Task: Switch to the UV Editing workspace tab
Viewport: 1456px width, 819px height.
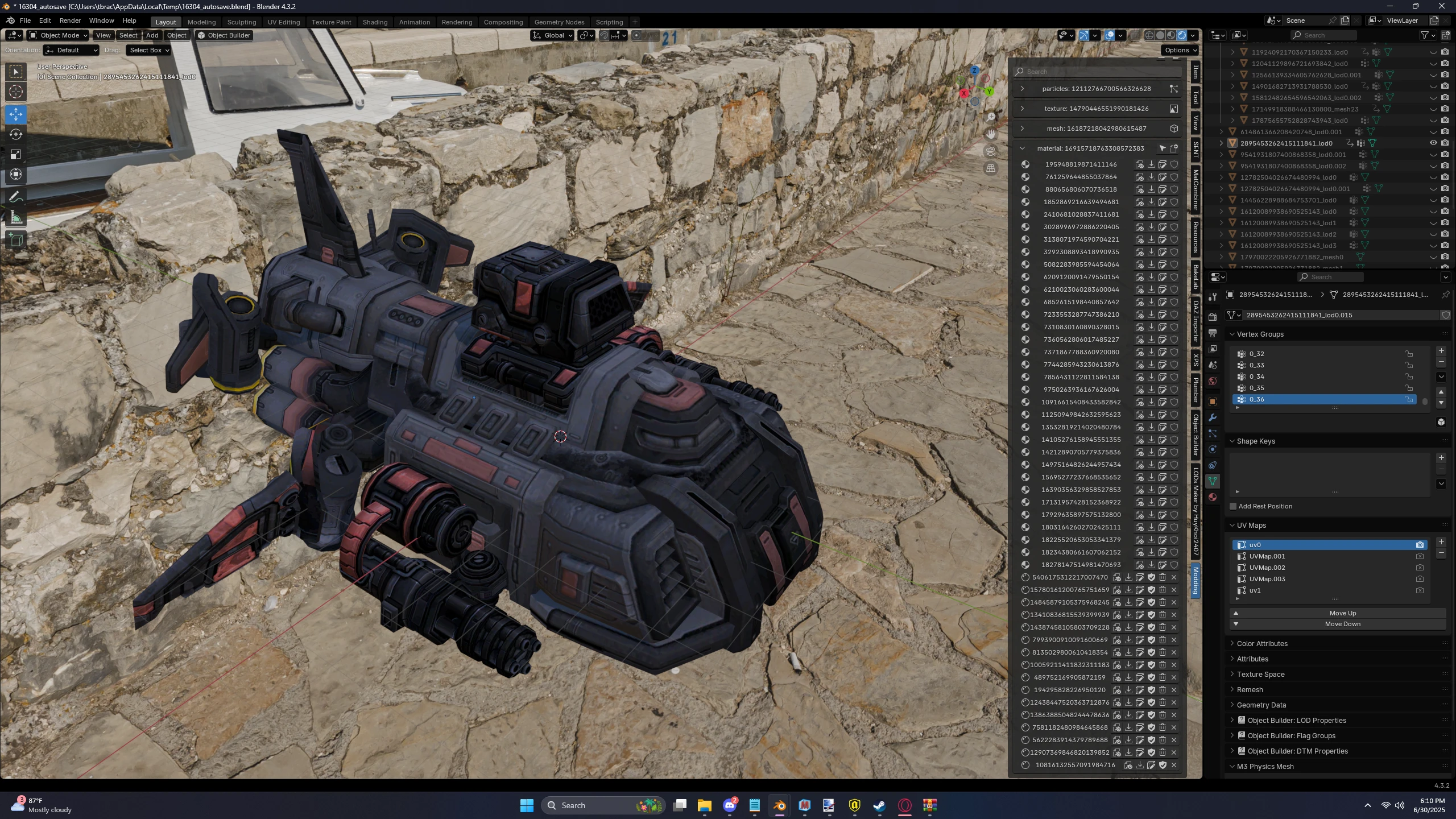Action: 284,22
